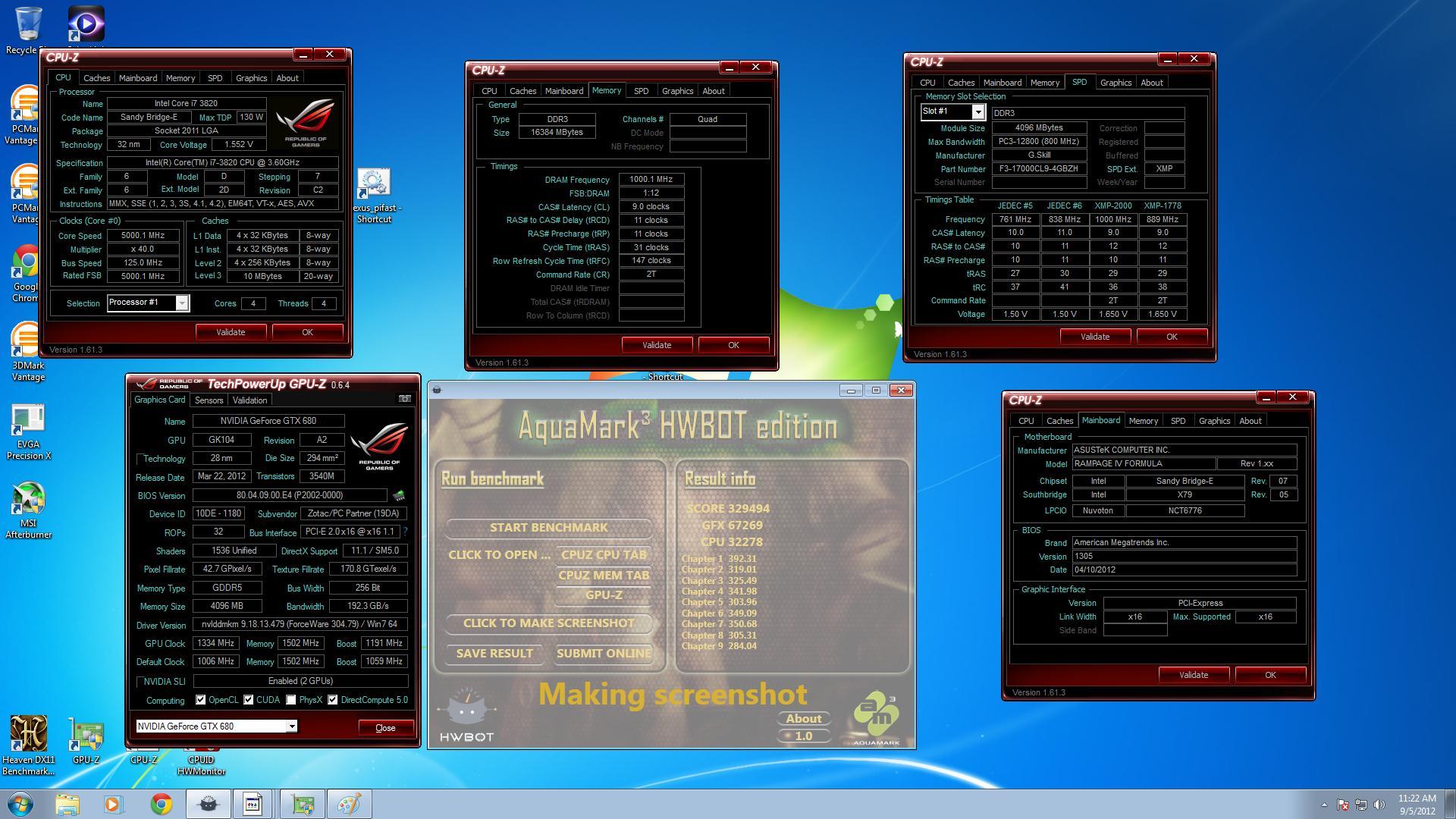
Task: Click START BENCHMARK in AquaMark
Action: [548, 527]
